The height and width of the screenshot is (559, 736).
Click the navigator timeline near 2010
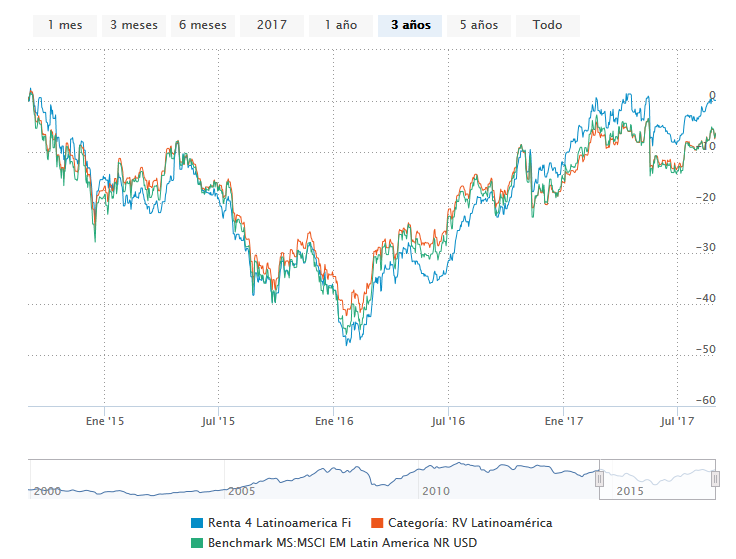tap(436, 491)
